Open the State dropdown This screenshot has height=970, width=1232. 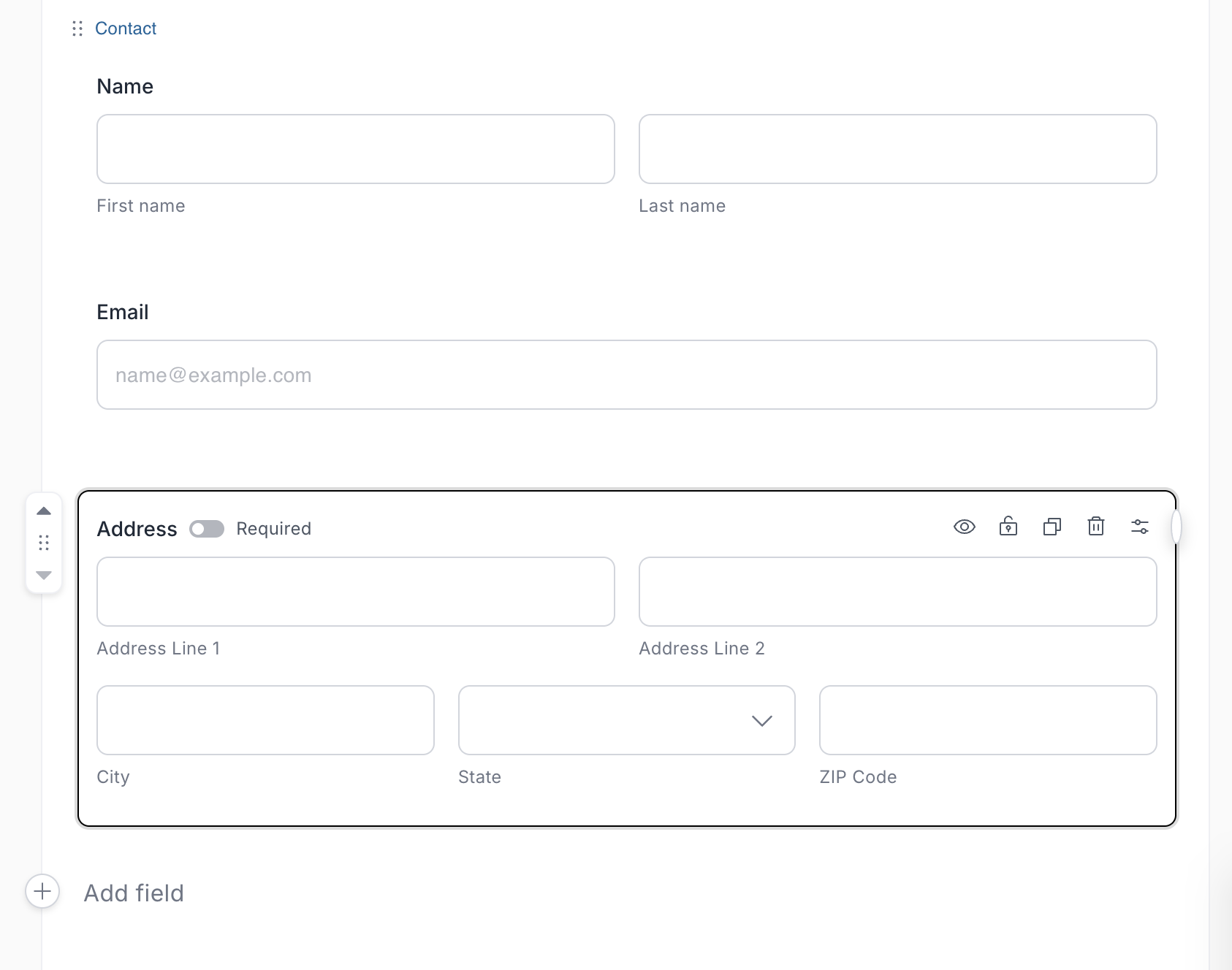(x=626, y=720)
